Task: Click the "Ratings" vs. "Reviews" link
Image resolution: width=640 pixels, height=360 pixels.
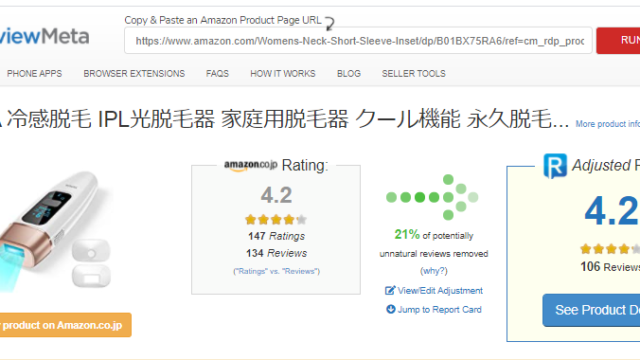Action: (x=276, y=271)
